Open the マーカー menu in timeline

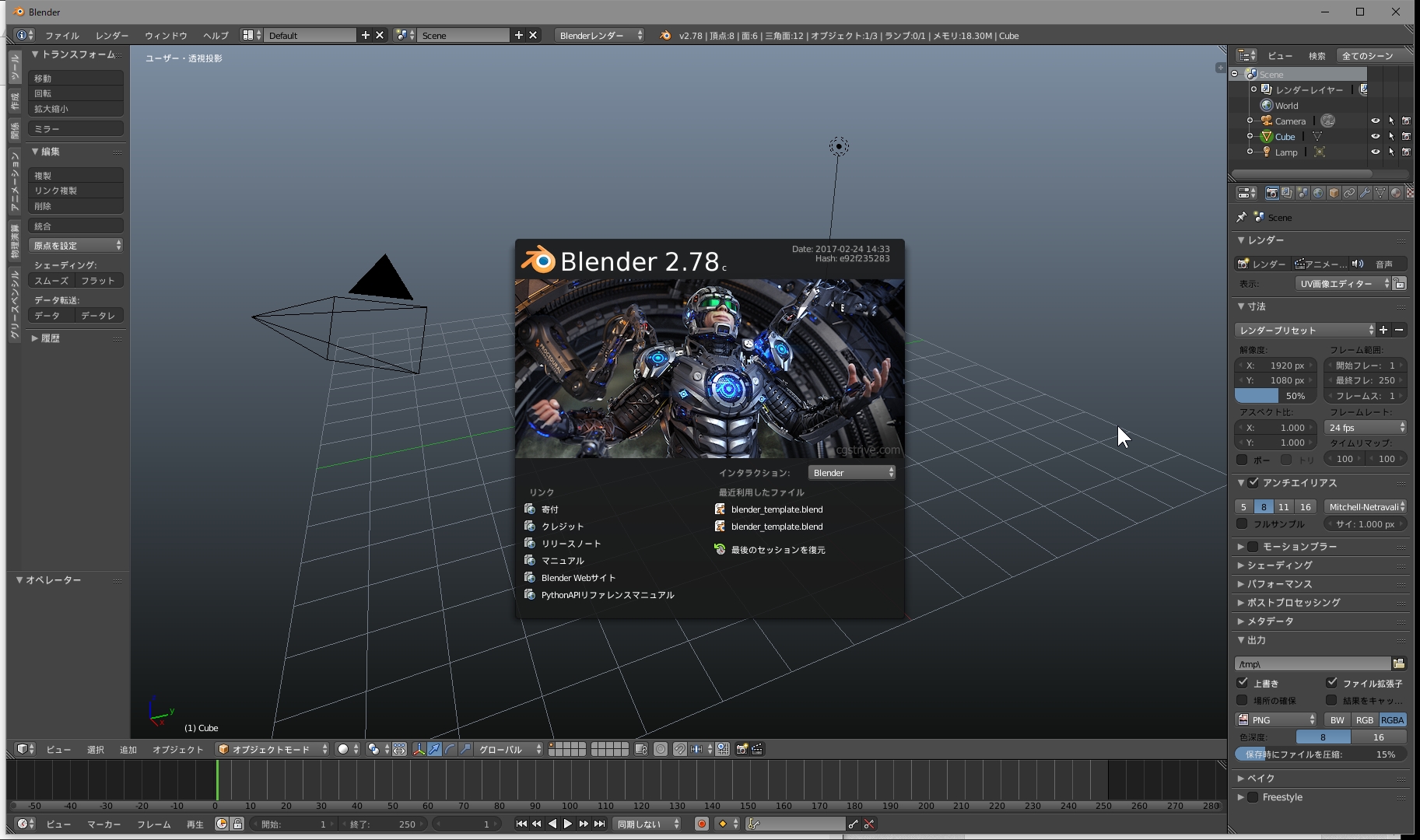103,824
